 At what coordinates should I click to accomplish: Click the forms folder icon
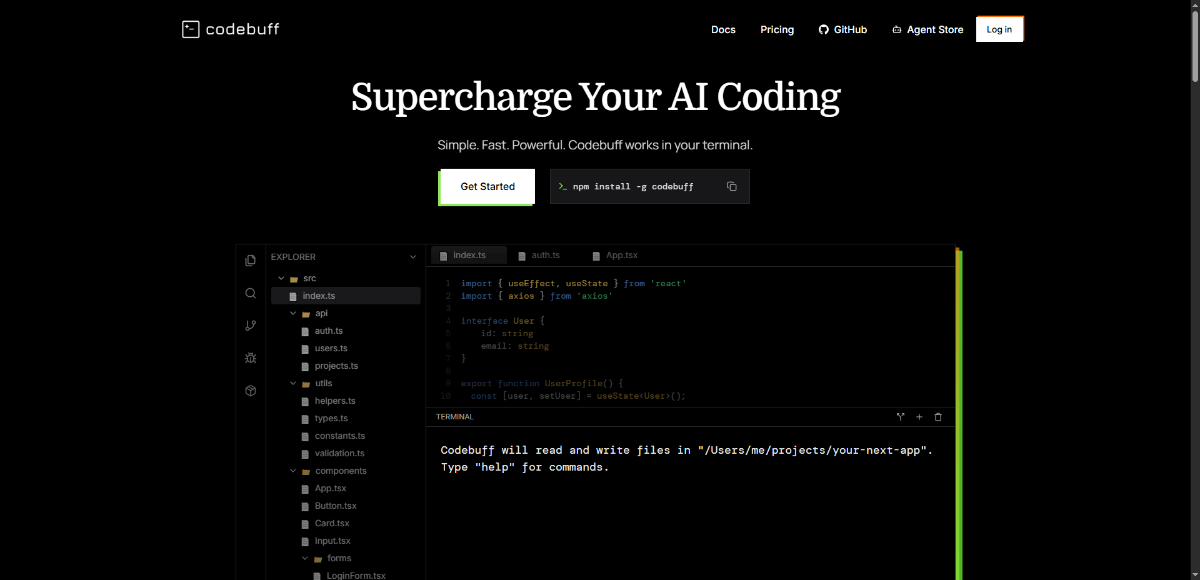coord(318,559)
